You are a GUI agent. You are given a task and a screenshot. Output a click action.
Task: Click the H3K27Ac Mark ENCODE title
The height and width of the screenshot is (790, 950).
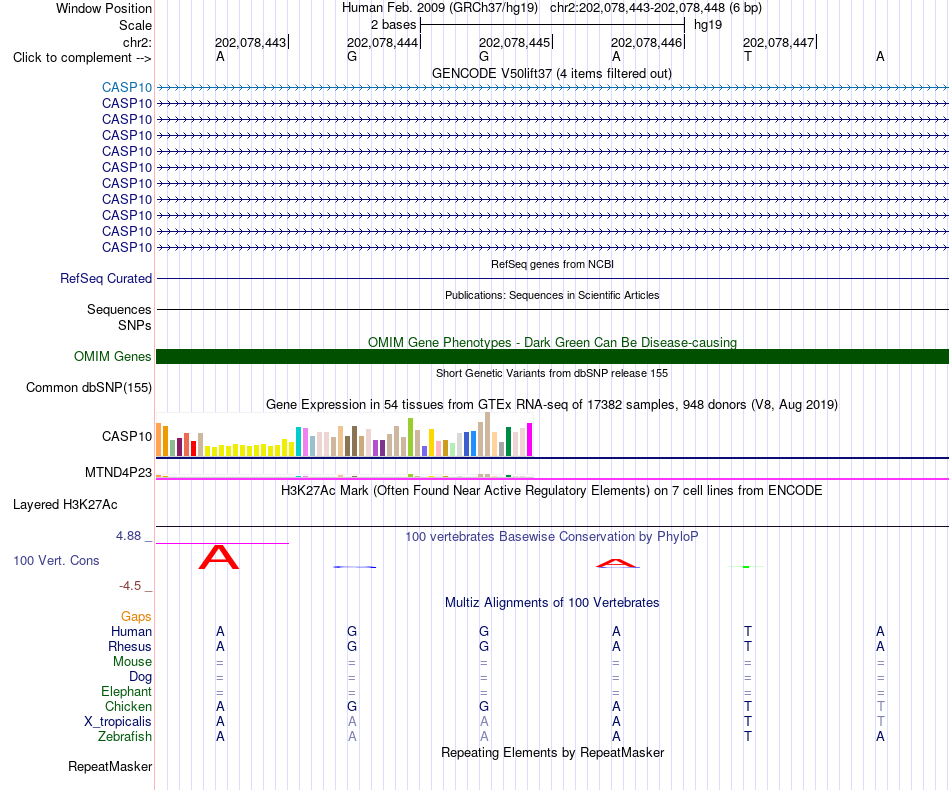click(552, 490)
